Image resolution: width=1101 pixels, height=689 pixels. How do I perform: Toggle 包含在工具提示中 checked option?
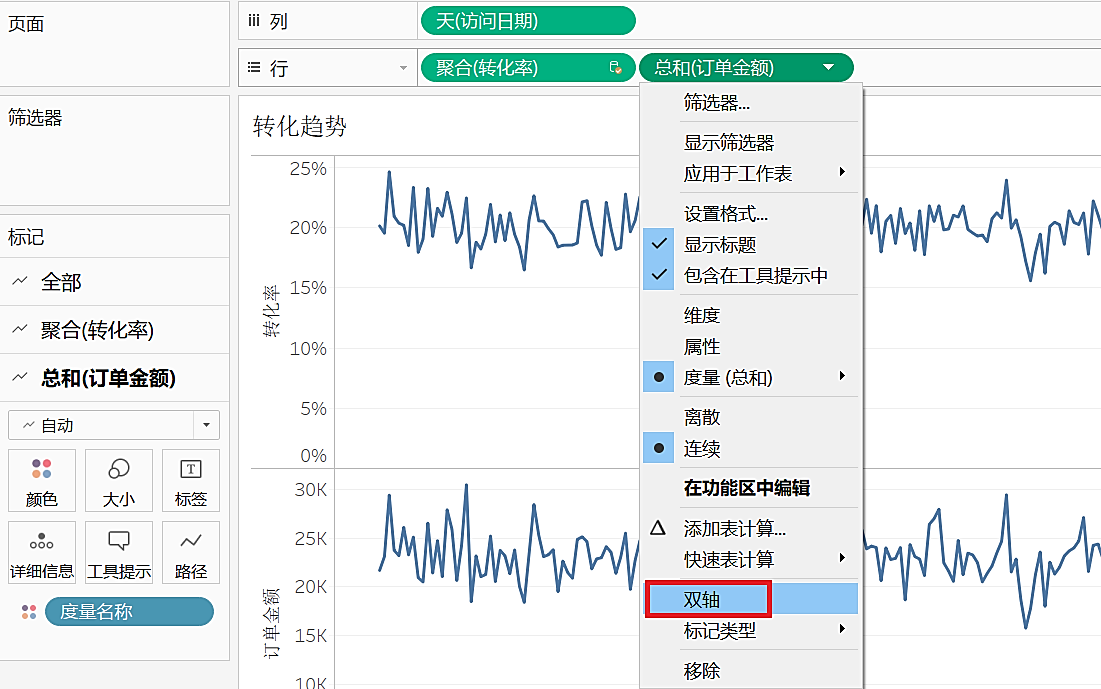pyautogui.click(x=751, y=275)
